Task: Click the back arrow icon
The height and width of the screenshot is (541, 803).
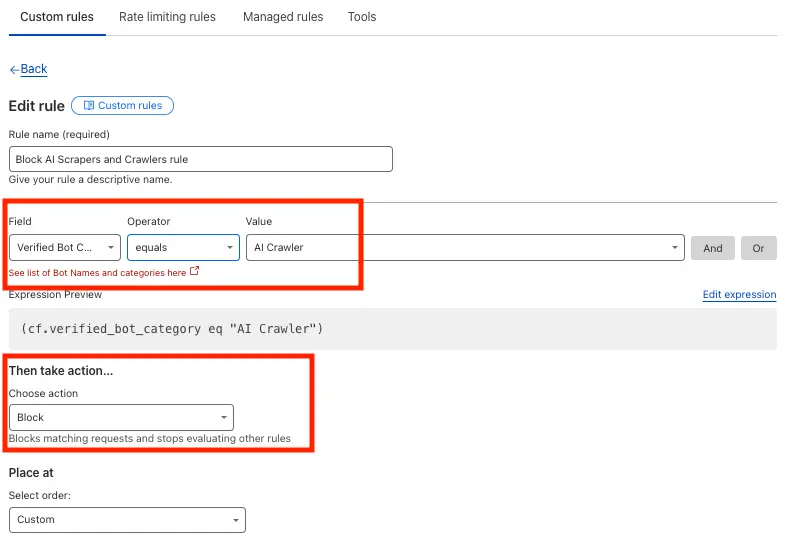Action: (x=14, y=70)
